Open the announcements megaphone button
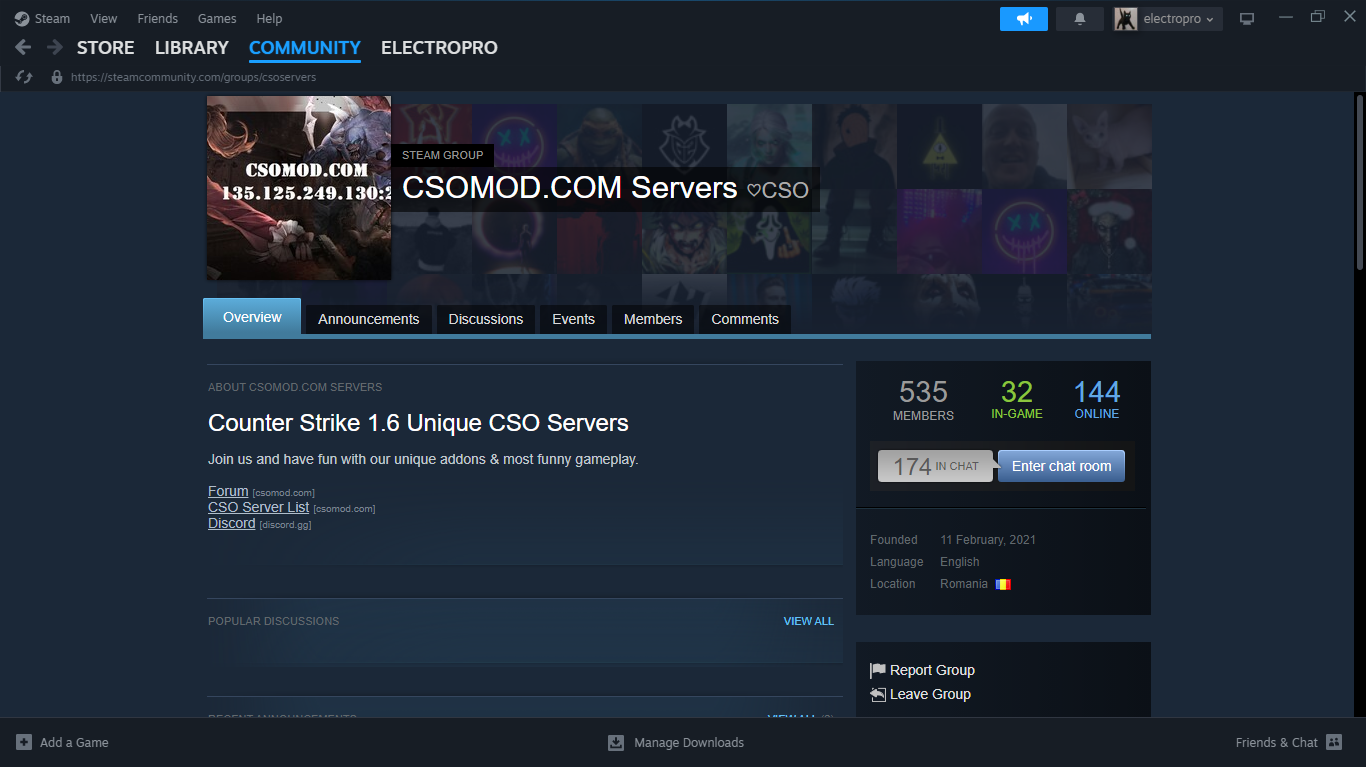Viewport: 1366px width, 767px height. [1023, 19]
